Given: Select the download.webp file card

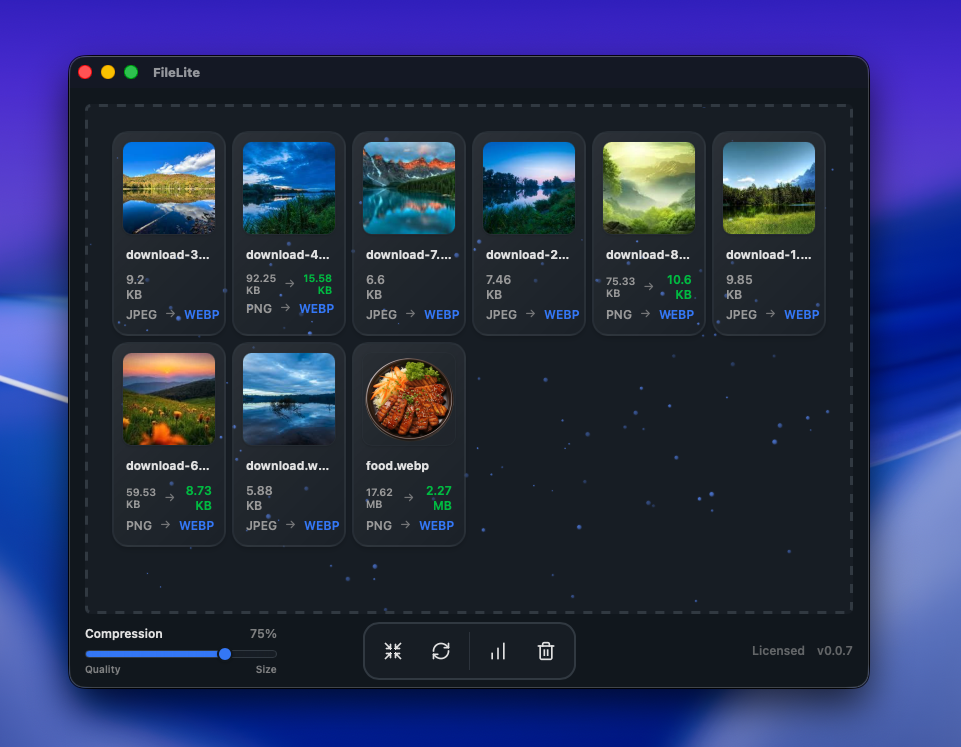Looking at the screenshot, I should [288, 445].
